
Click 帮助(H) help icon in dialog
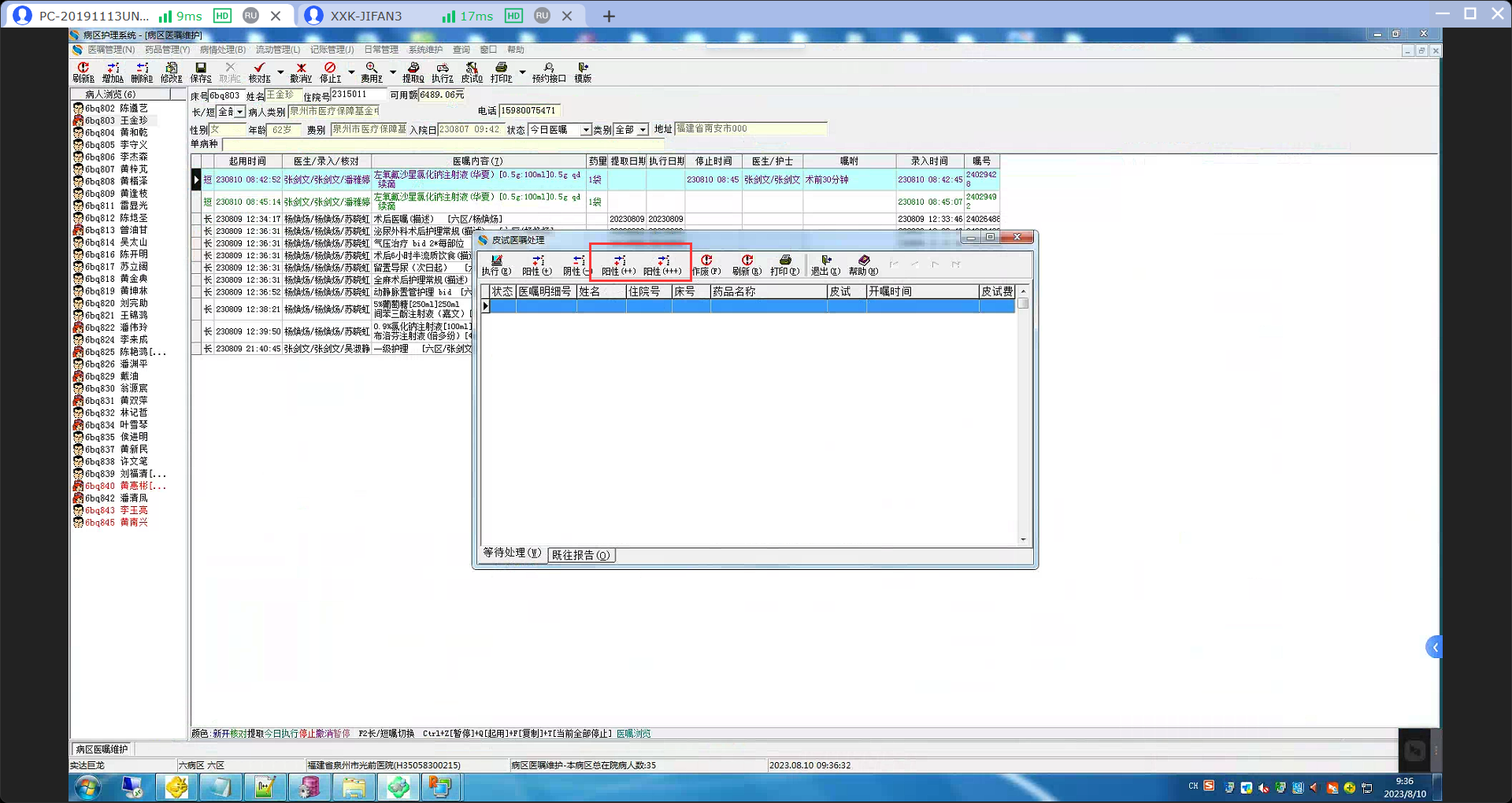tap(863, 265)
